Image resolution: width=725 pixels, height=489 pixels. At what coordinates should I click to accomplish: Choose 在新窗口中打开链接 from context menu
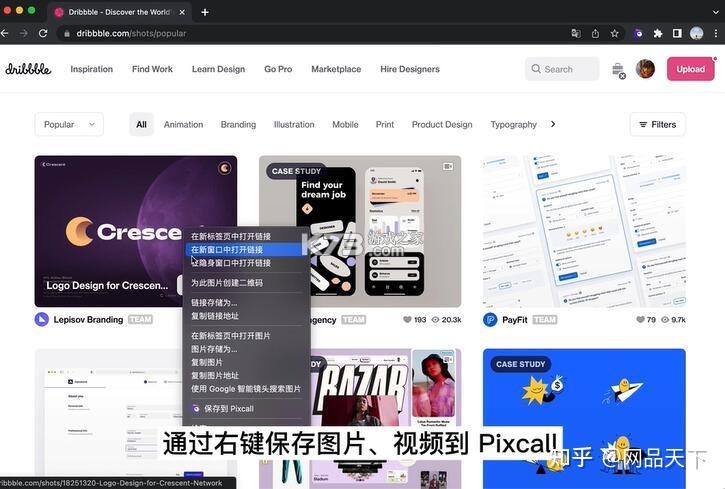(x=245, y=250)
